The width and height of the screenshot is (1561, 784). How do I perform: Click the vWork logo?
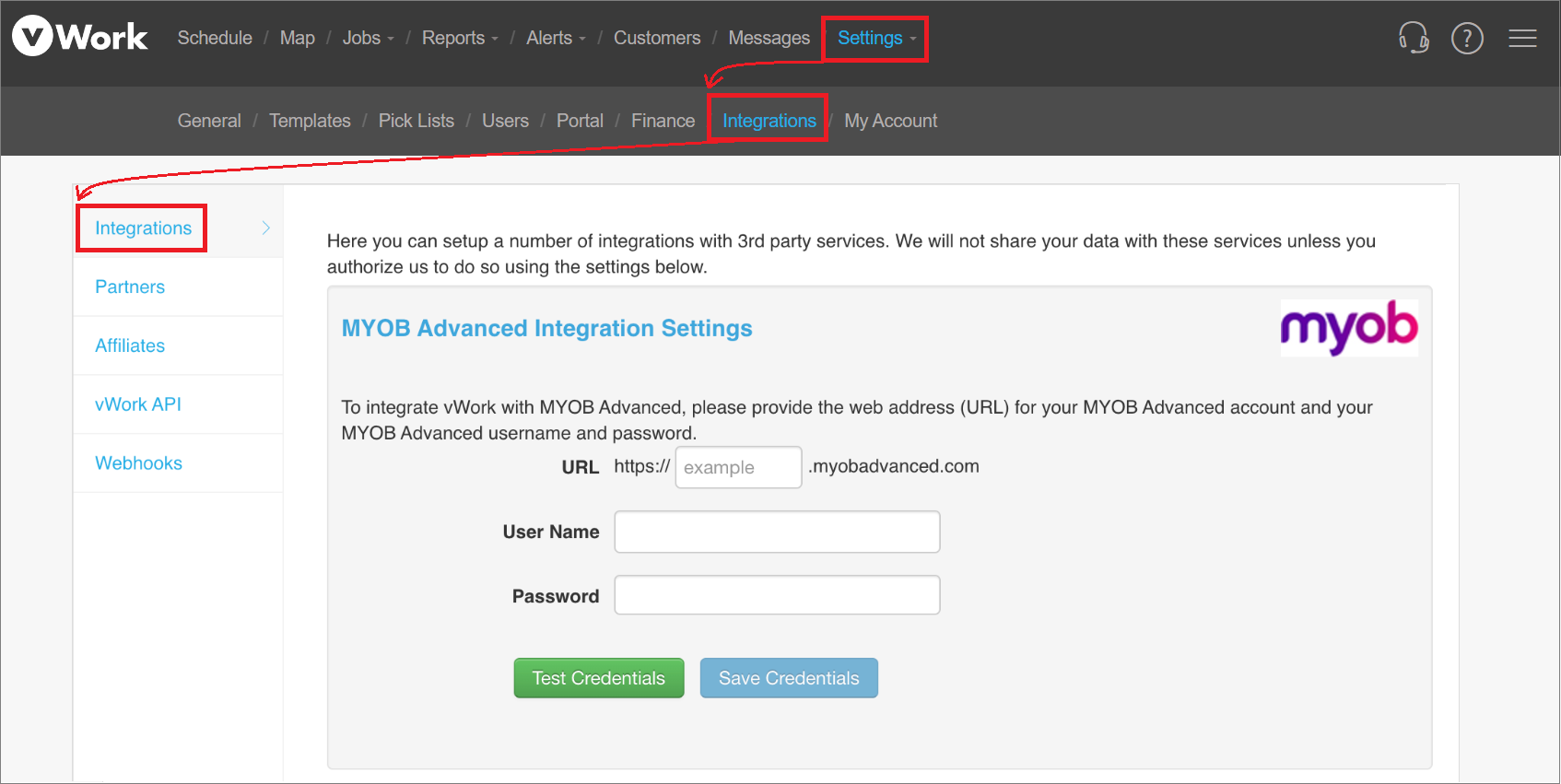(80, 37)
